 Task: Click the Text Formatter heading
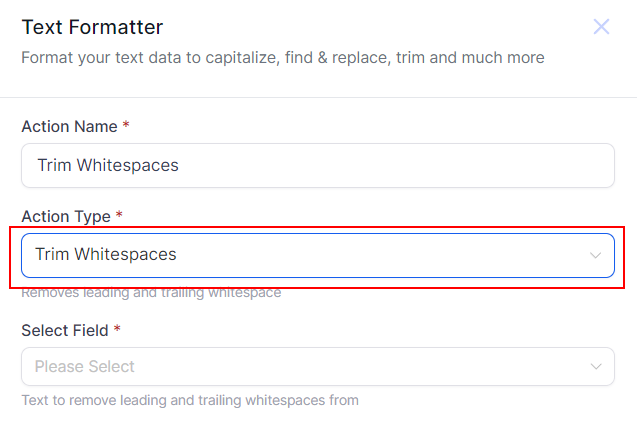point(92,27)
